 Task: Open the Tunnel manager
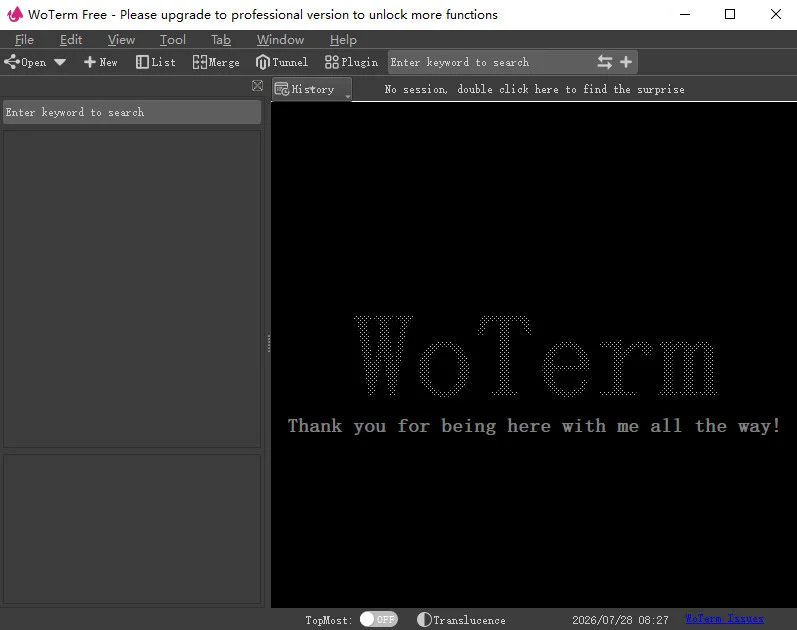282,62
